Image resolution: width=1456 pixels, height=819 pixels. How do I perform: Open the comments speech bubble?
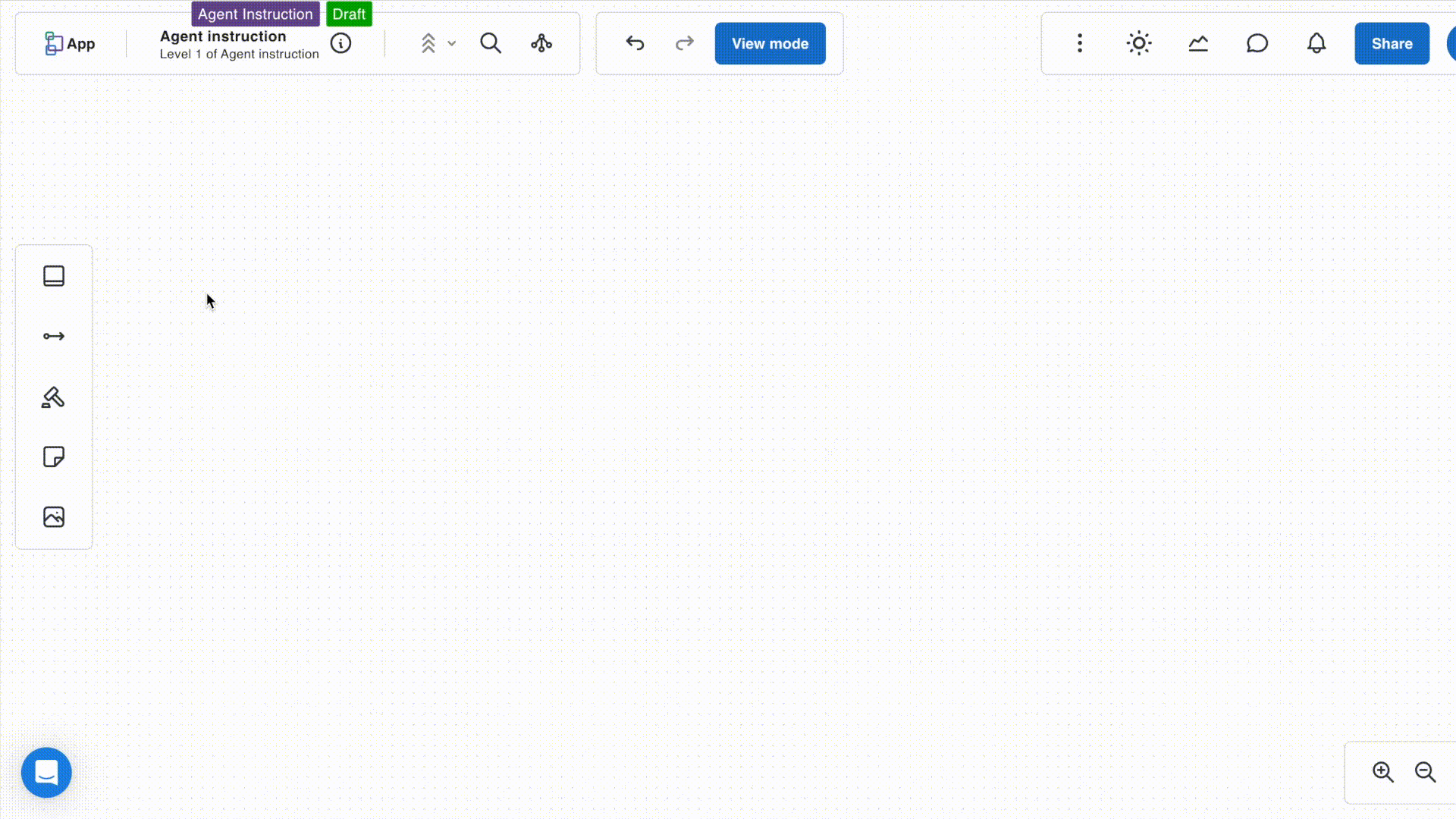coord(1257,43)
